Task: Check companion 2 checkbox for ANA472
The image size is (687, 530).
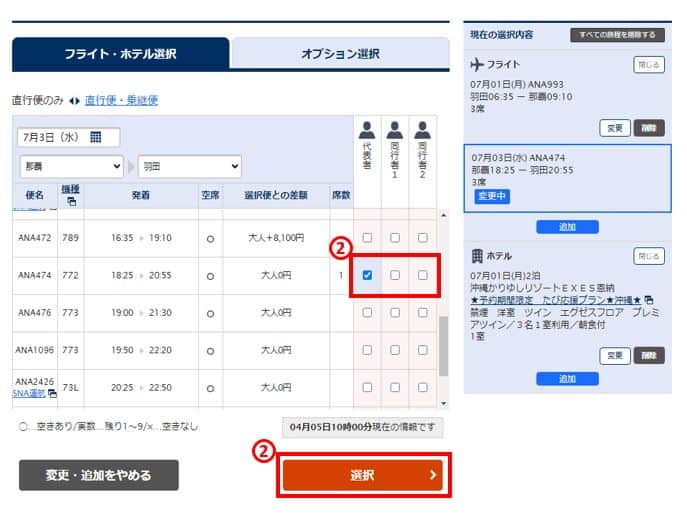Action: pos(422,238)
